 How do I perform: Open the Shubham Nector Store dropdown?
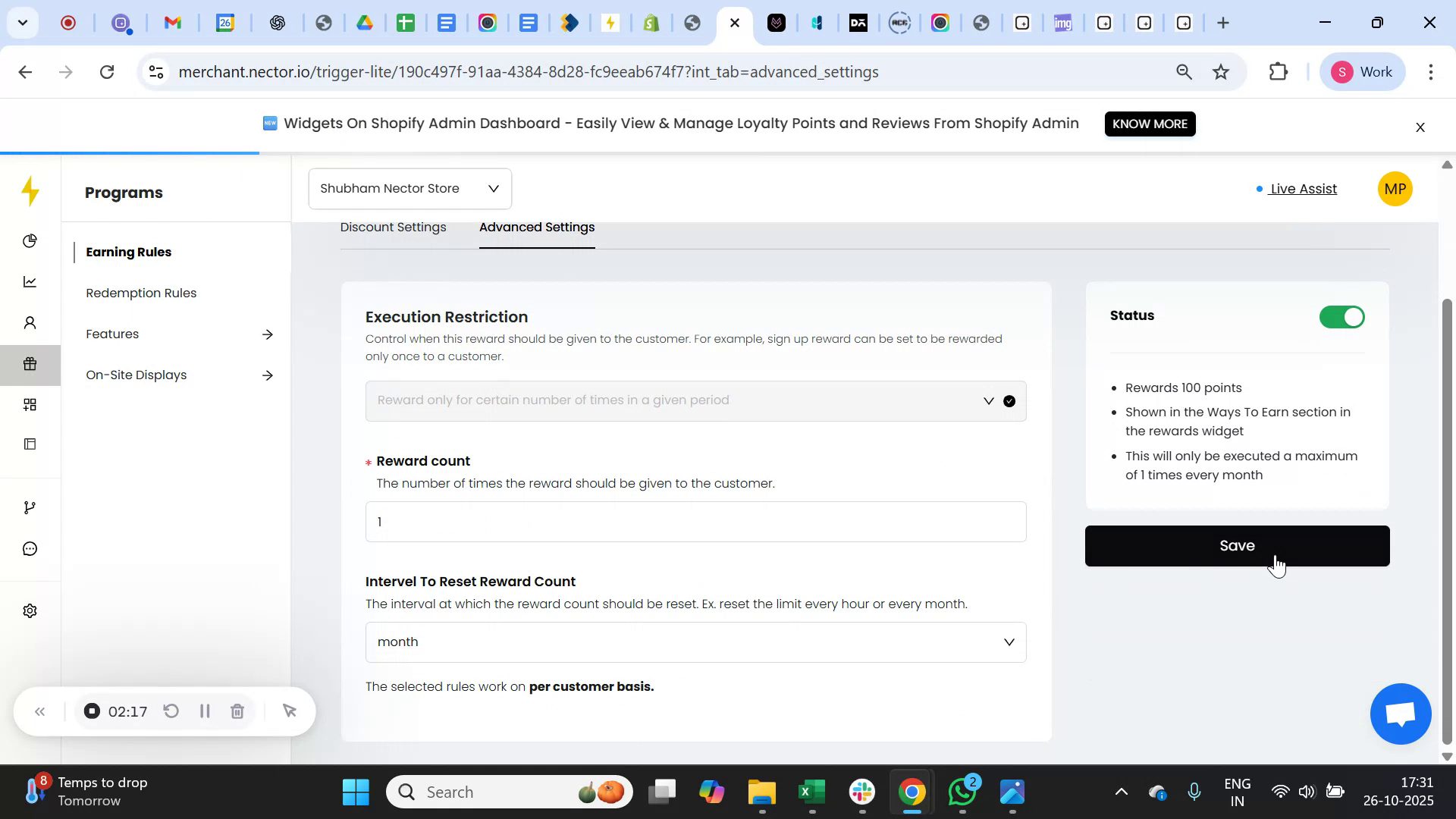point(409,188)
